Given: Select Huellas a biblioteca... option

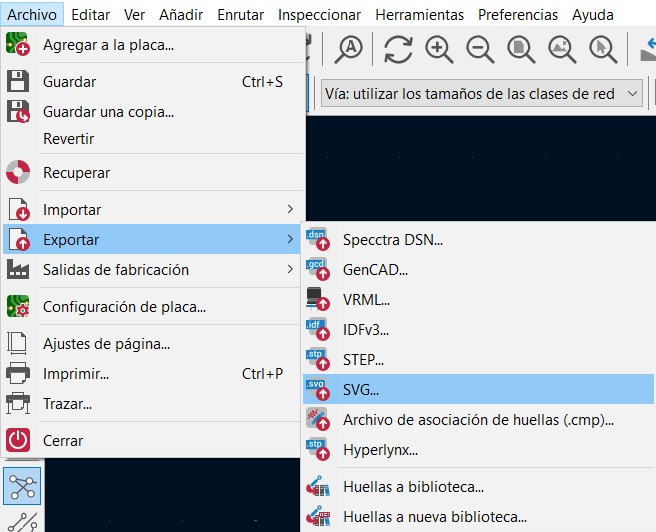Looking at the screenshot, I should point(478,487).
